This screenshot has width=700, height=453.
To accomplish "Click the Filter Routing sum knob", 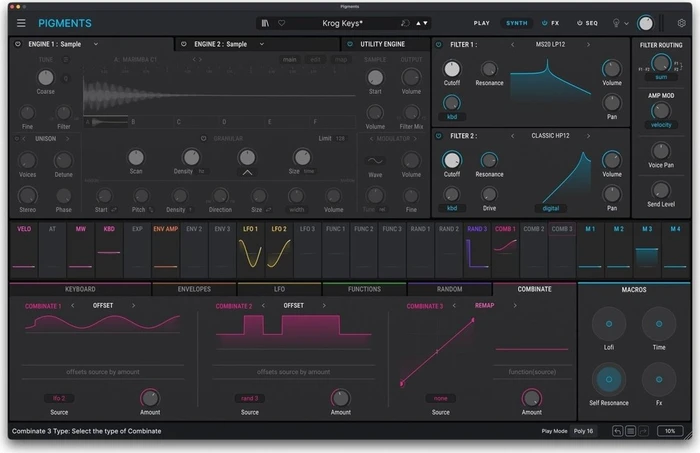I will 661,63.
